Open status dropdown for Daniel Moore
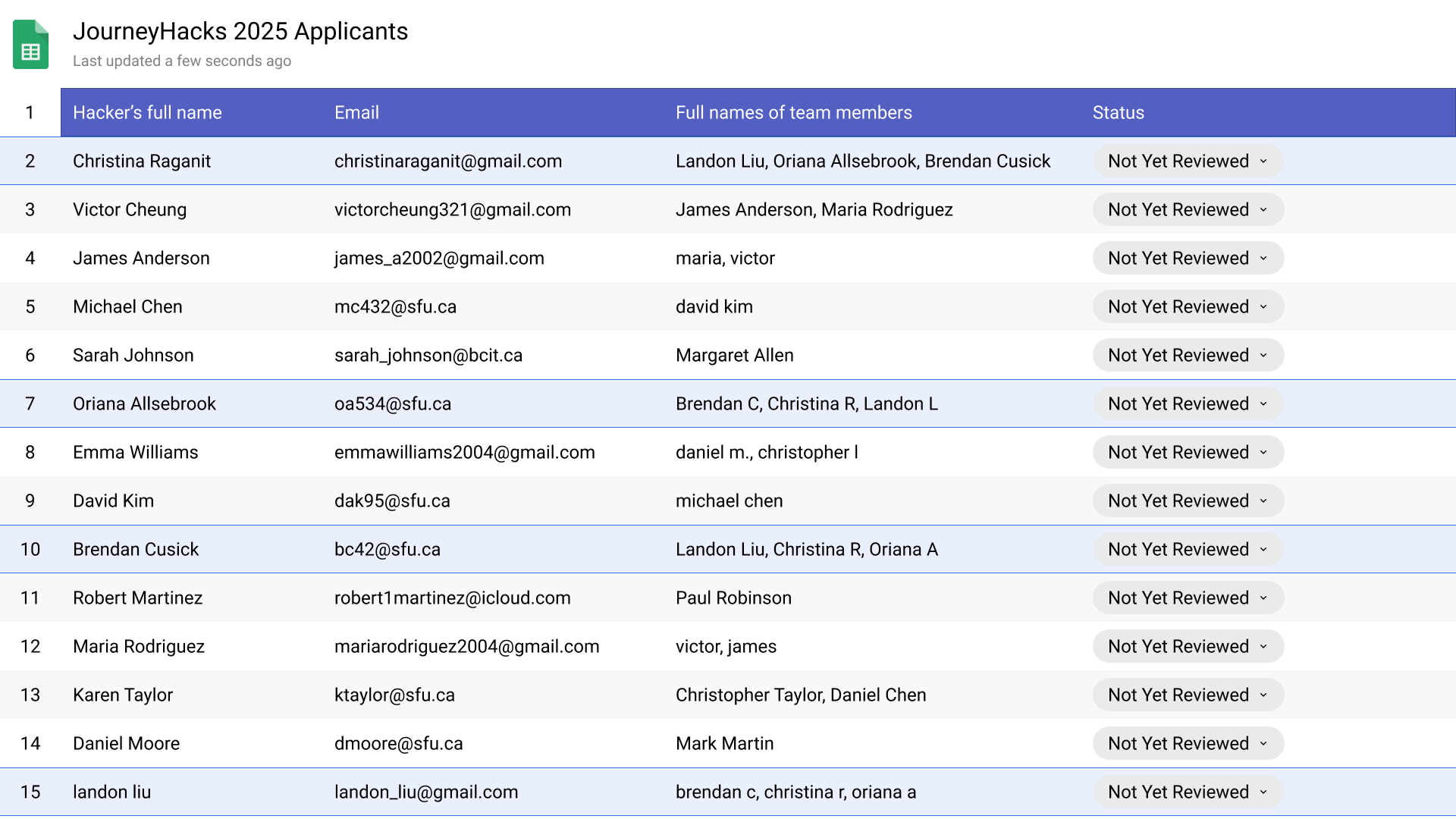The height and width of the screenshot is (819, 1456). (1188, 743)
